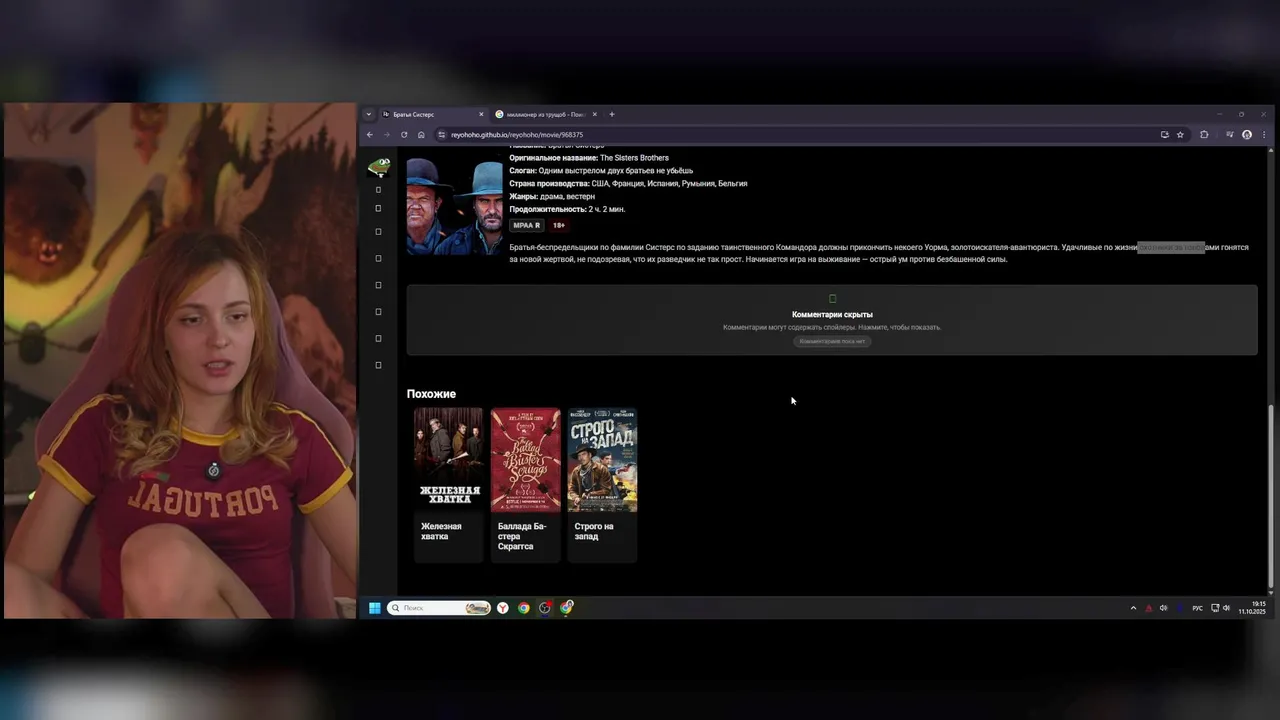
Task: Show hidden system tray icons chevron
Action: point(1133,608)
